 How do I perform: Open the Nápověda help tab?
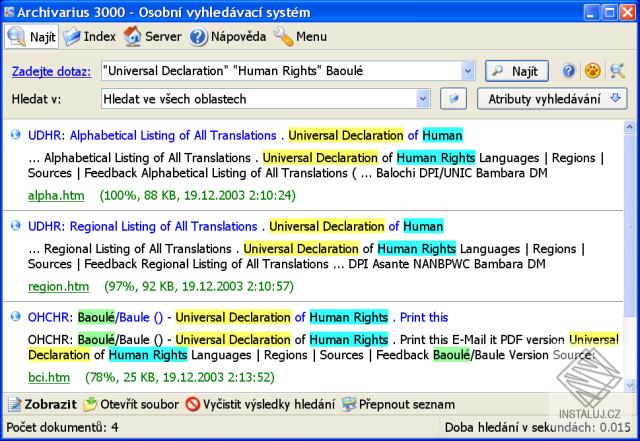[x=227, y=37]
